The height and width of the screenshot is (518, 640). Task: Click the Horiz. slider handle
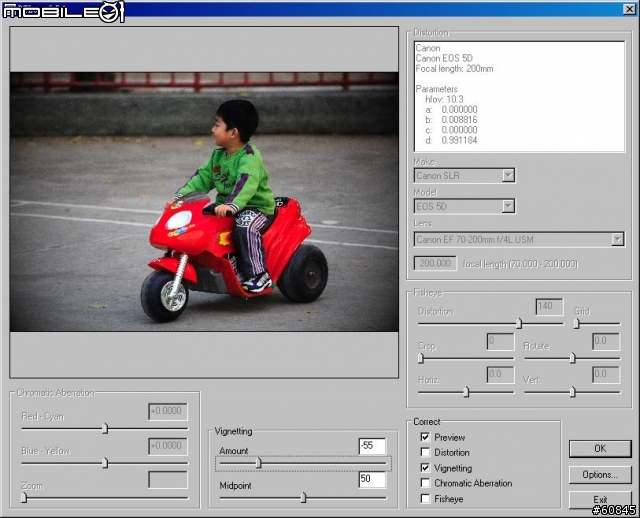pyautogui.click(x=466, y=392)
